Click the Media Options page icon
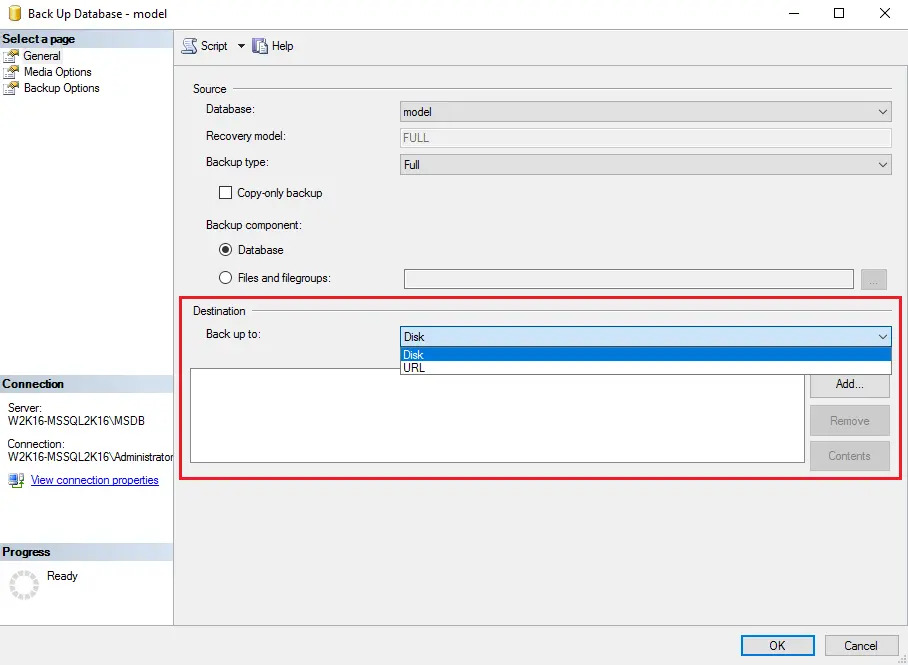 pos(11,72)
